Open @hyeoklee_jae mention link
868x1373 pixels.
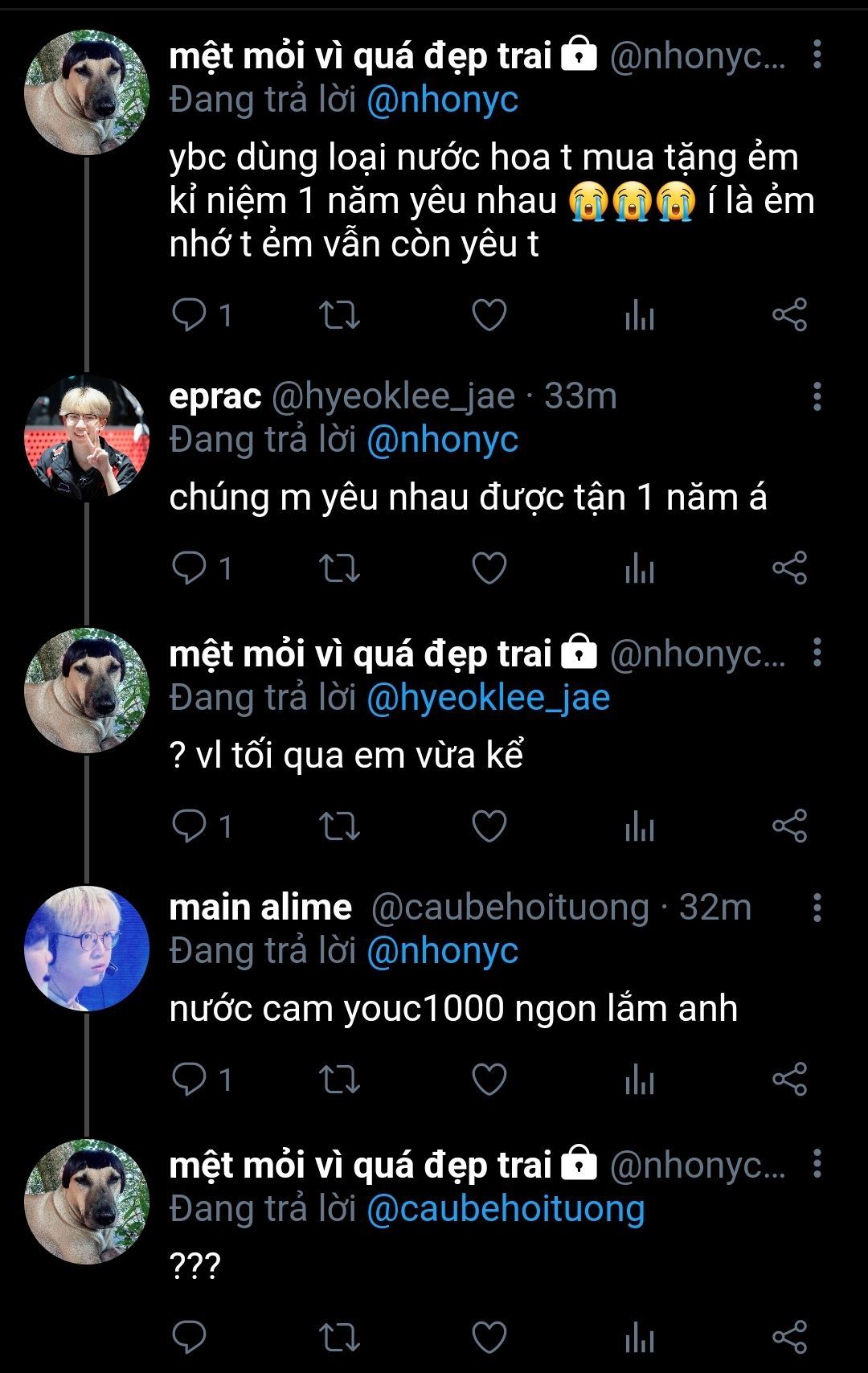click(x=488, y=698)
